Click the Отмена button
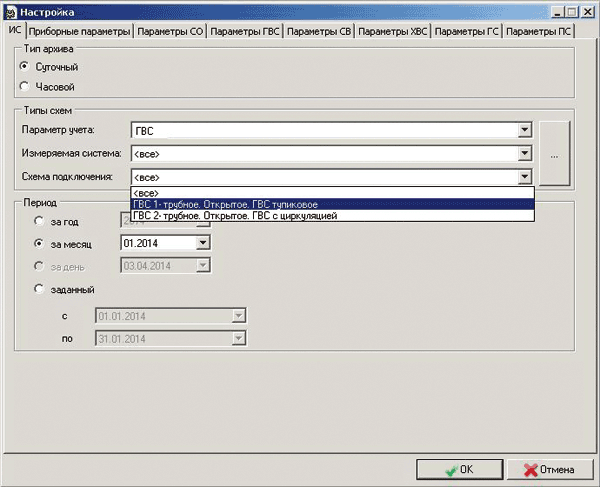Viewport: 600px width, 487px height. pos(549,469)
